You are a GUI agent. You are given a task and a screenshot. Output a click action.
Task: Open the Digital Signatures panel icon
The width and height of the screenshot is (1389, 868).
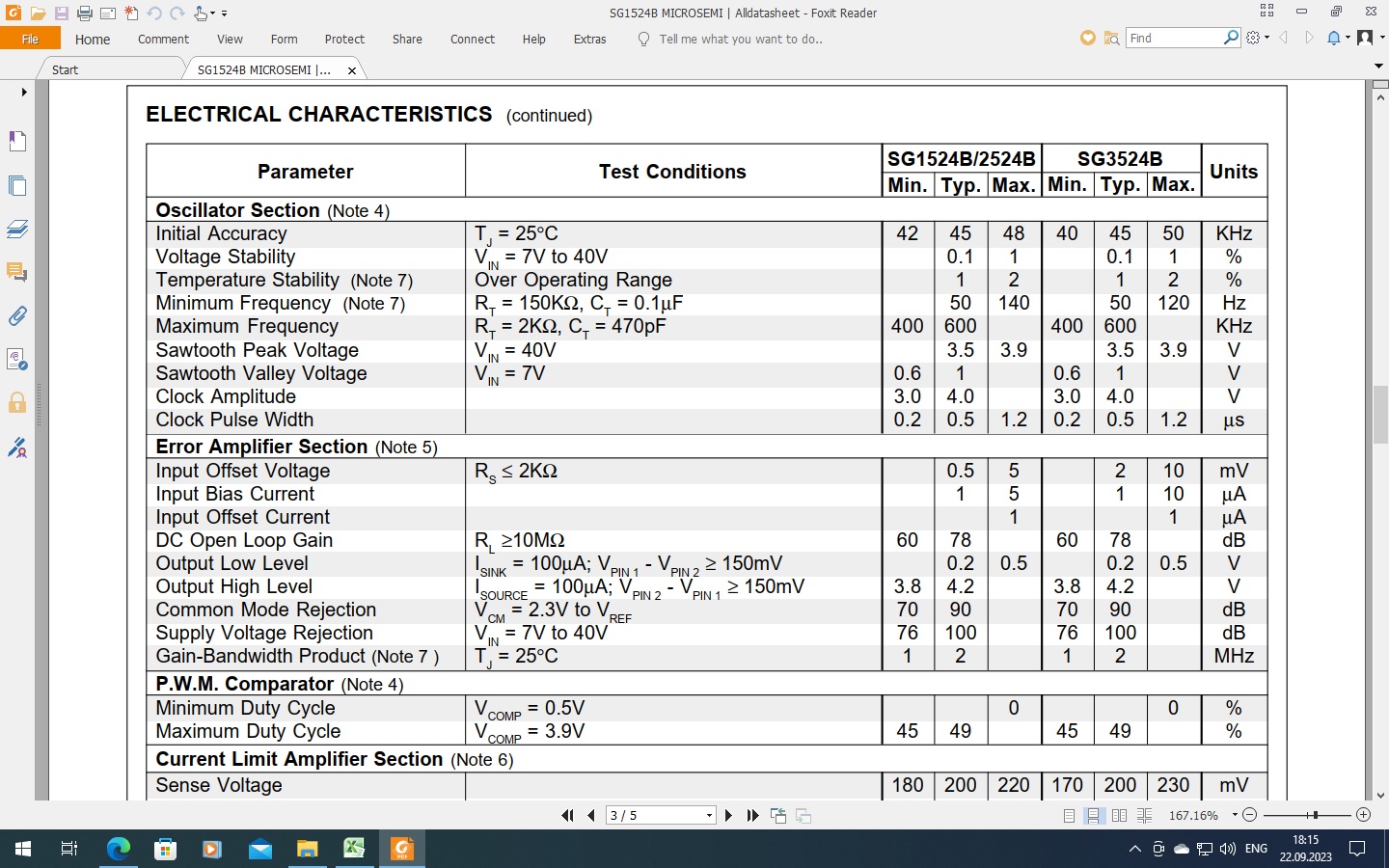click(17, 360)
